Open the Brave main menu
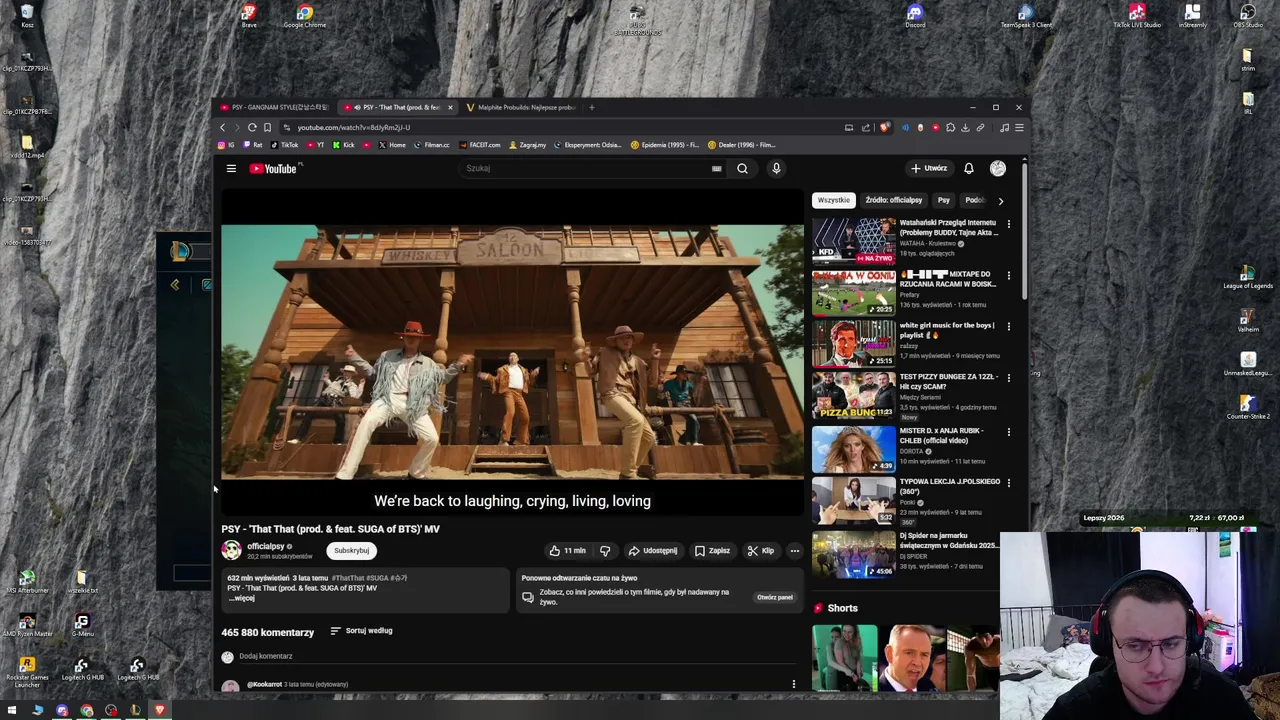The image size is (1280, 720). click(1019, 127)
